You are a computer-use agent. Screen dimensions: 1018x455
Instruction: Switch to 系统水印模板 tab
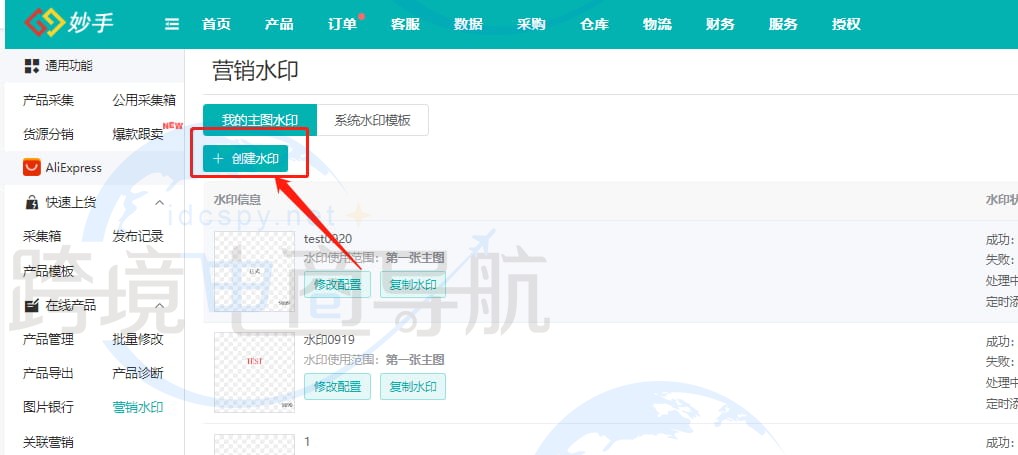pyautogui.click(x=372, y=120)
